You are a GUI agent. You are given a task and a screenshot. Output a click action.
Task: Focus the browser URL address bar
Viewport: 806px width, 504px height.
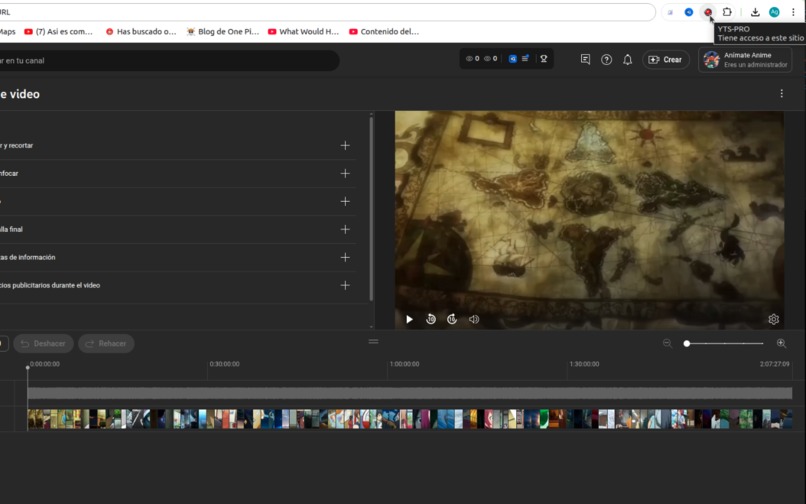click(327, 12)
